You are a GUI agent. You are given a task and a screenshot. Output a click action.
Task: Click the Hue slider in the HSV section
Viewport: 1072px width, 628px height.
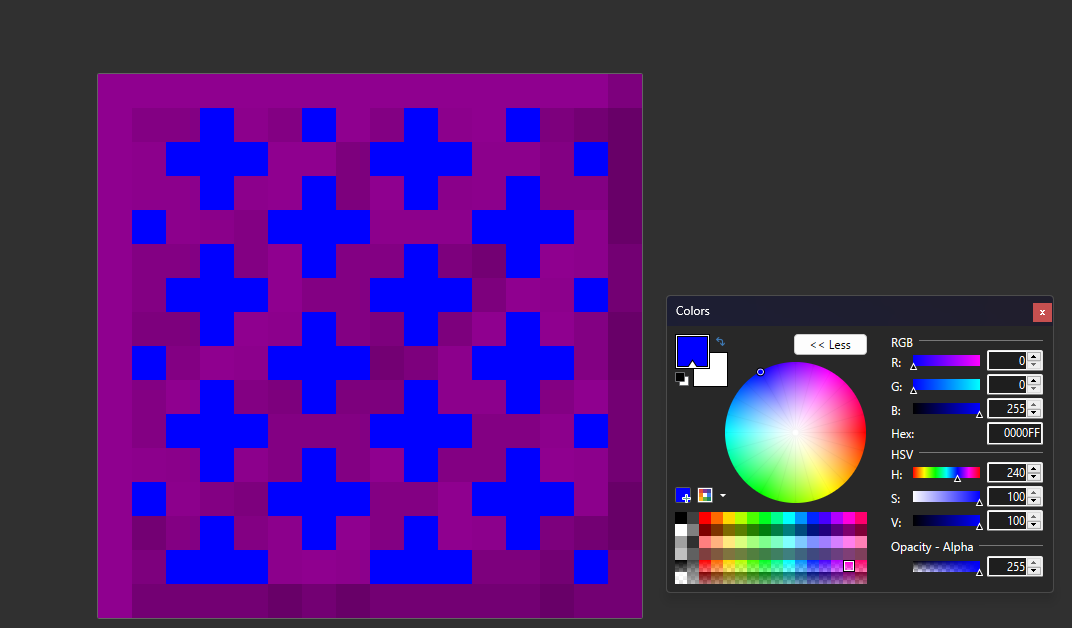pyautogui.click(x=946, y=473)
